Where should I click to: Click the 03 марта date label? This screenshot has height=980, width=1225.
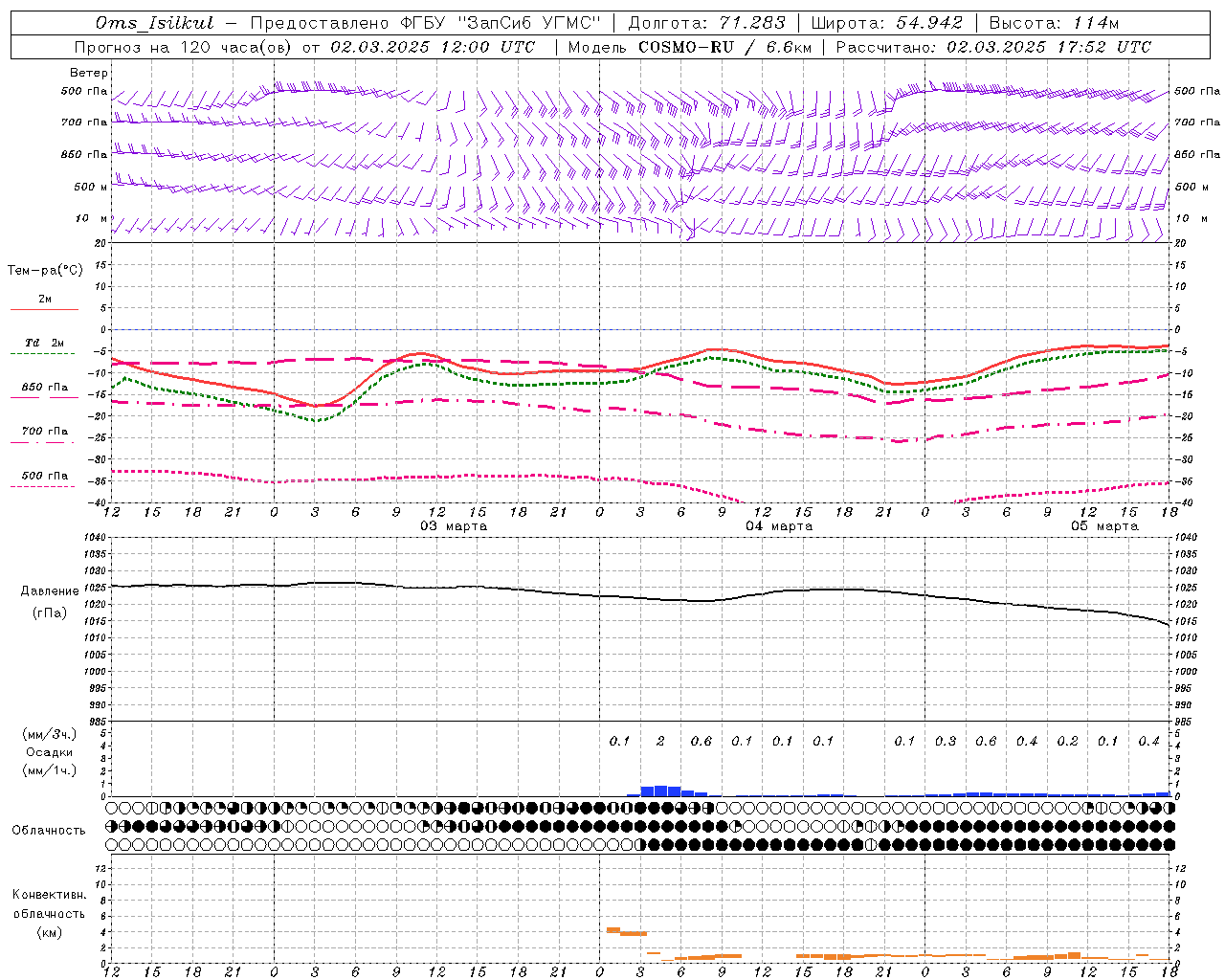pyautogui.click(x=454, y=526)
